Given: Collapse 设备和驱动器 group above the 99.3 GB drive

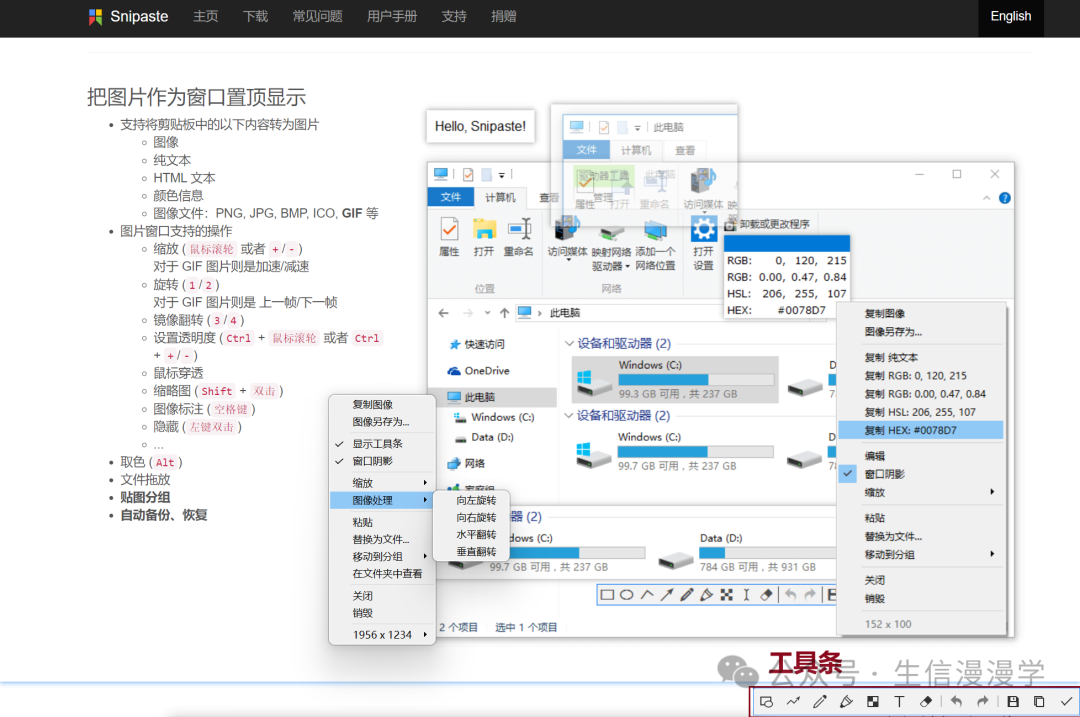Looking at the screenshot, I should 569,344.
